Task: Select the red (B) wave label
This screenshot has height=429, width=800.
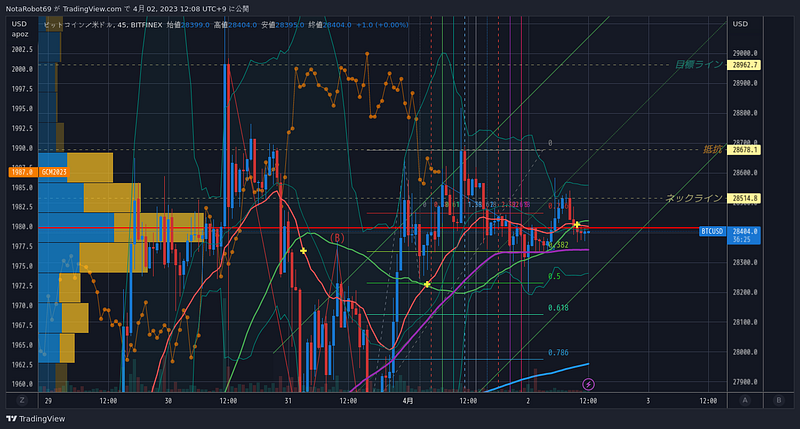Action: 337,238
